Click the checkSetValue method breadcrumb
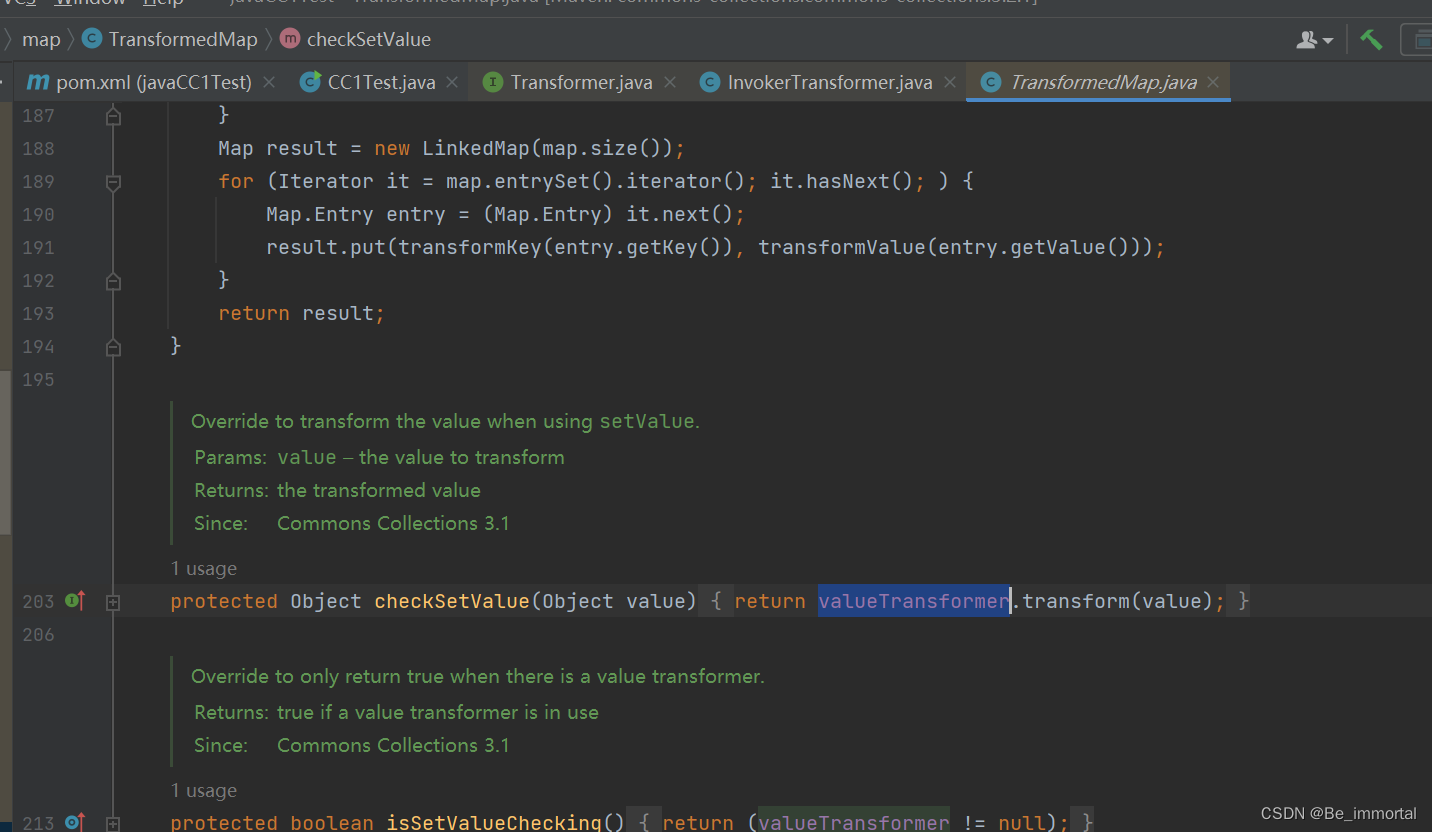The height and width of the screenshot is (832, 1432). [369, 39]
